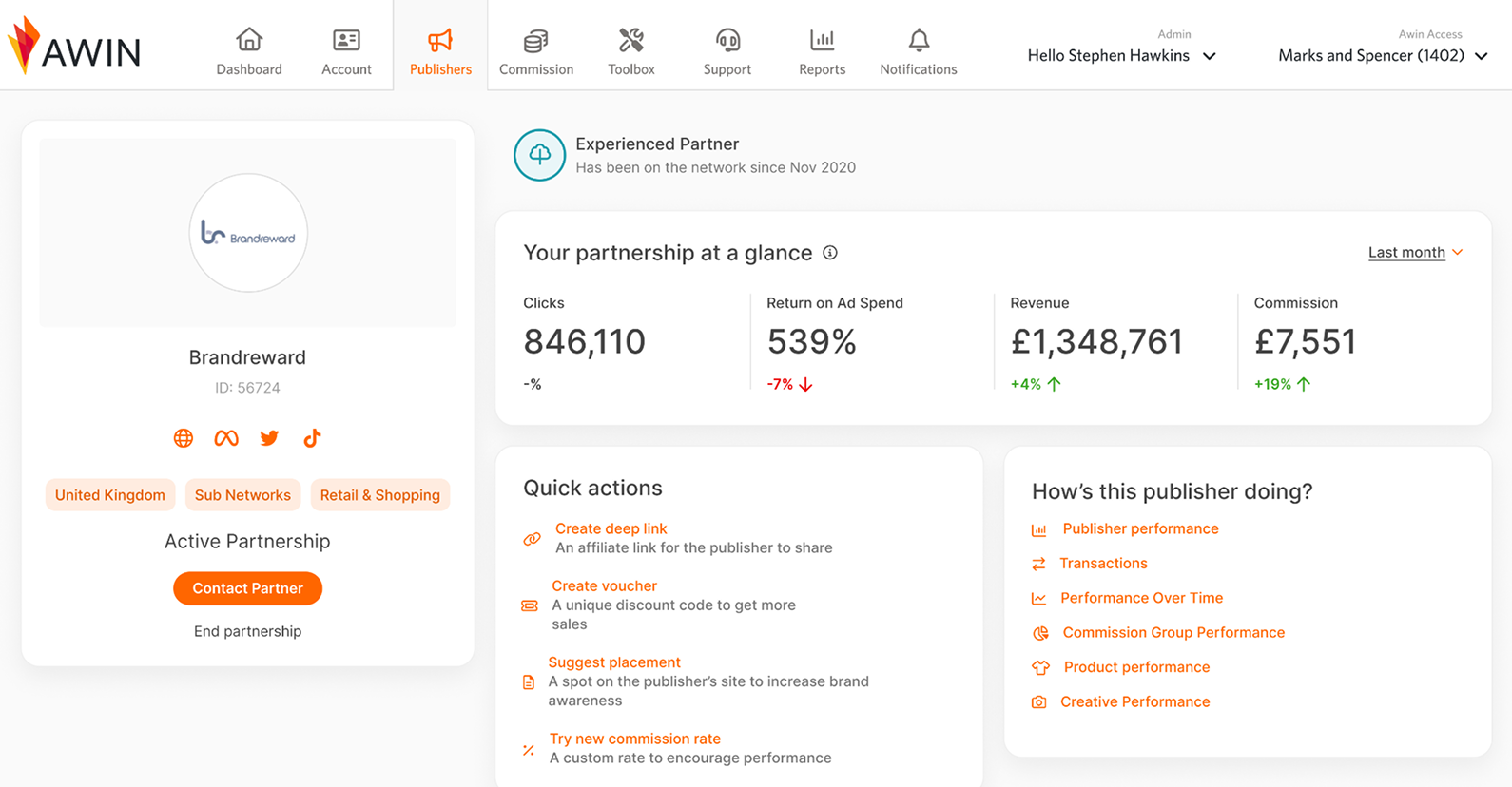Open the Performance Over Time report link
The height and width of the screenshot is (787, 1512).
tap(1141, 598)
